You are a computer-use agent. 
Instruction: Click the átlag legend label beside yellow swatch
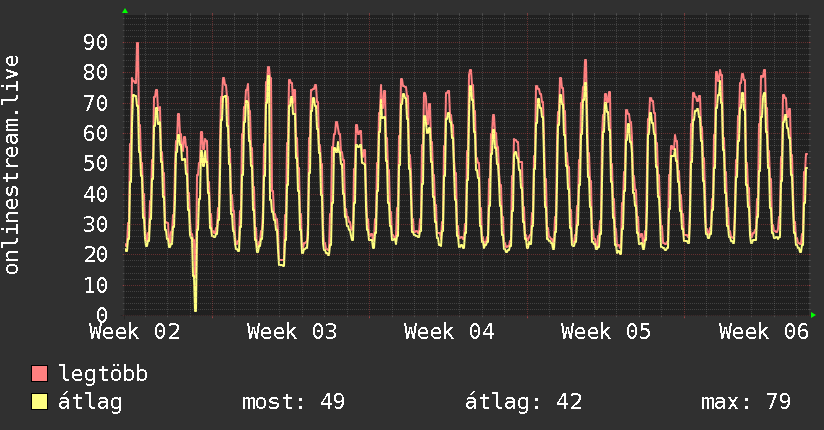coord(90,402)
